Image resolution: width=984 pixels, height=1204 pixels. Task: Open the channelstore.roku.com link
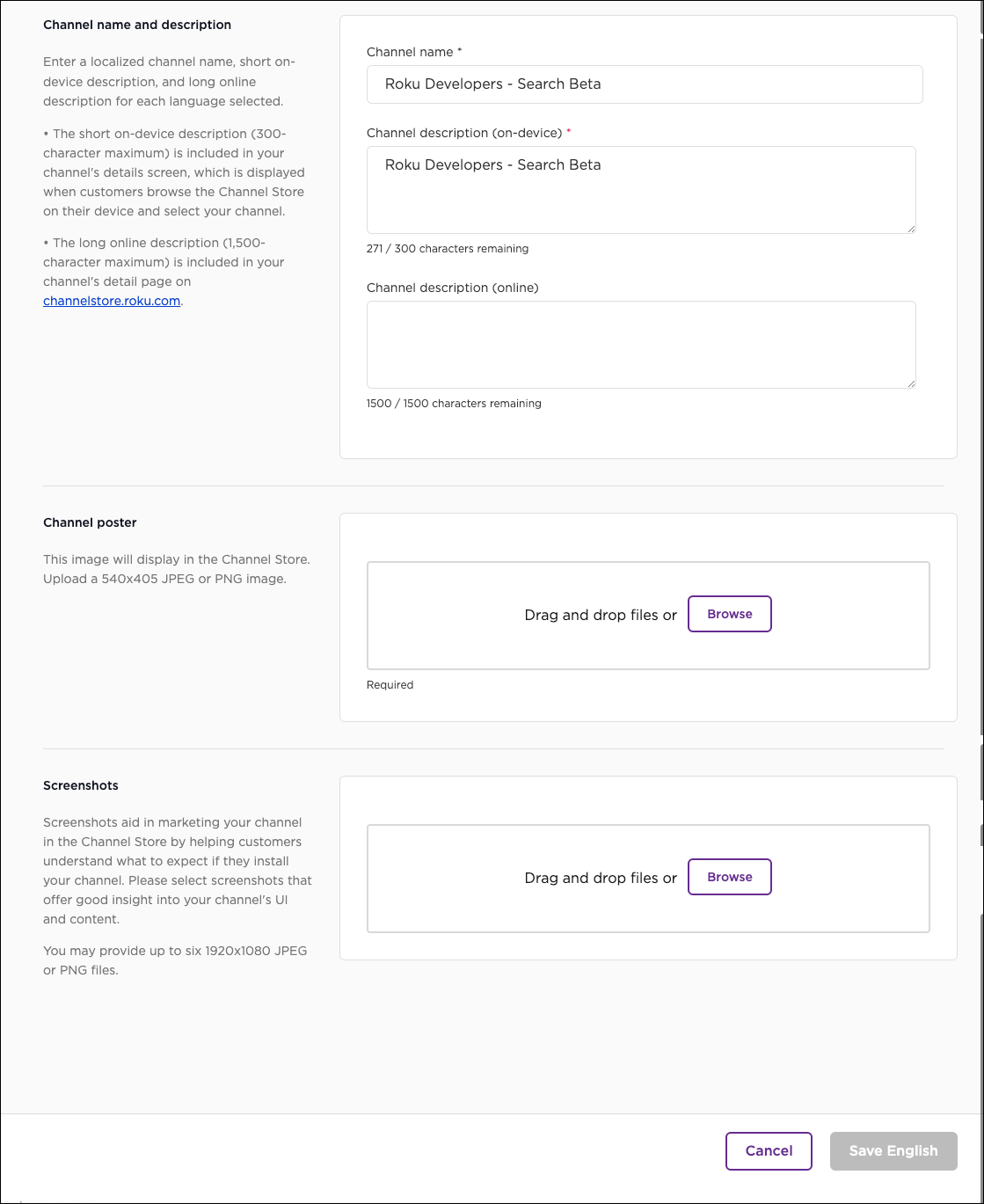[111, 300]
